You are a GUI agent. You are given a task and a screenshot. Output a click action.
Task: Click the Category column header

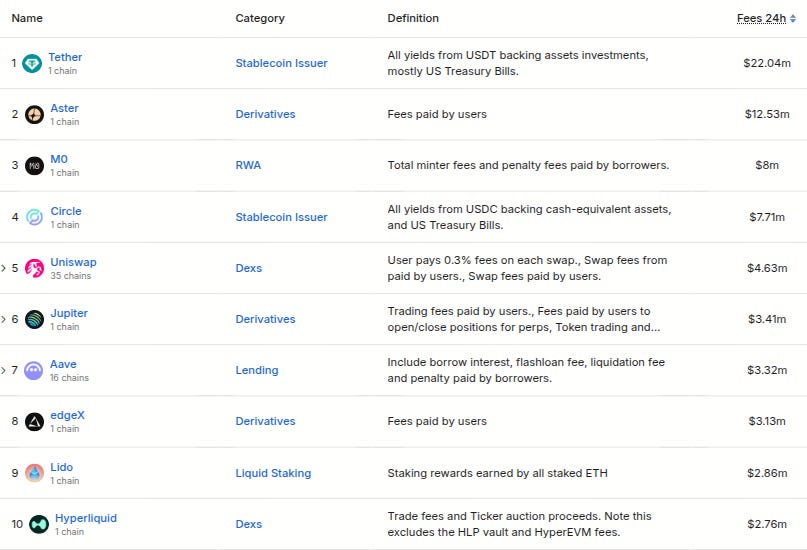pyautogui.click(x=260, y=18)
